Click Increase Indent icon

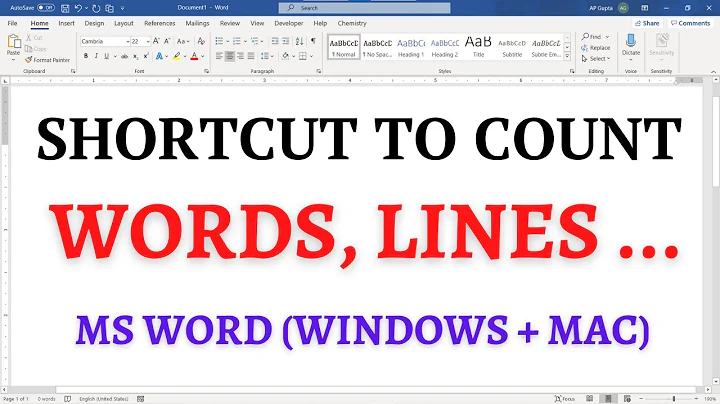[x=286, y=41]
